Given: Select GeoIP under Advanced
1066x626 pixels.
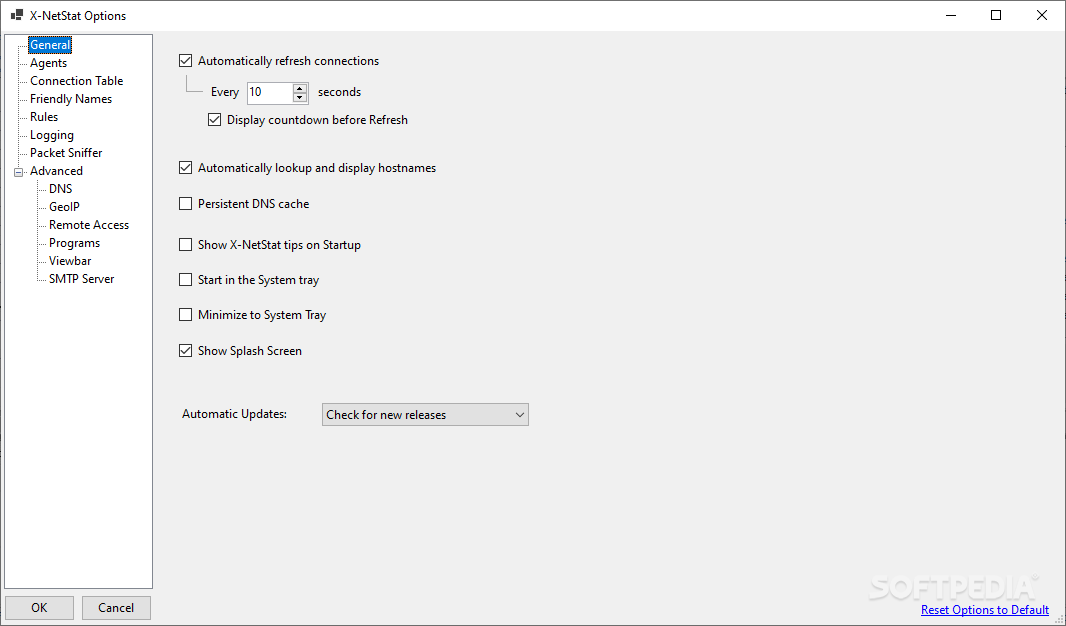Looking at the screenshot, I should 64,207.
